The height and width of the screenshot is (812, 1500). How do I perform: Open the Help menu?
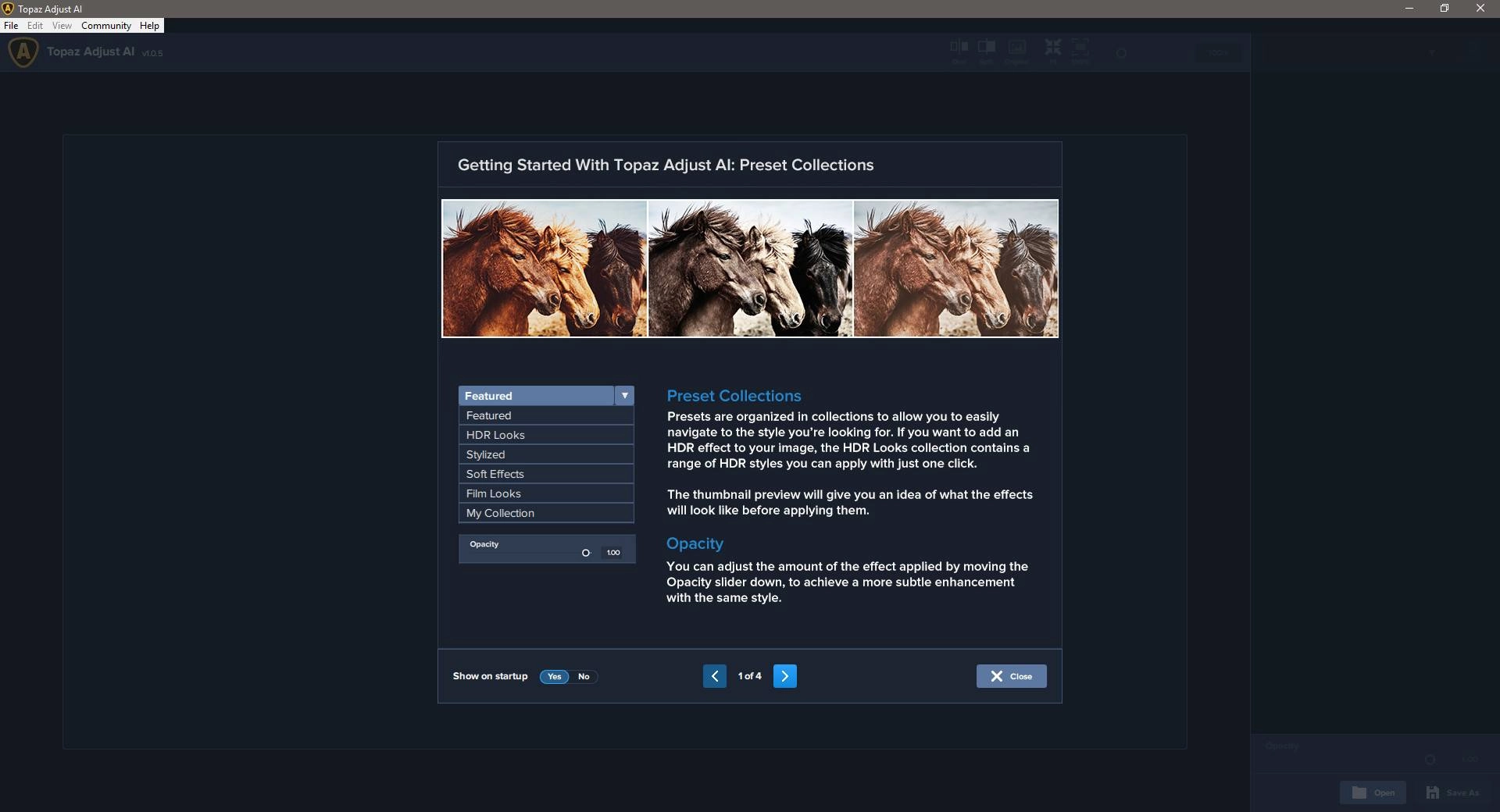point(149,26)
